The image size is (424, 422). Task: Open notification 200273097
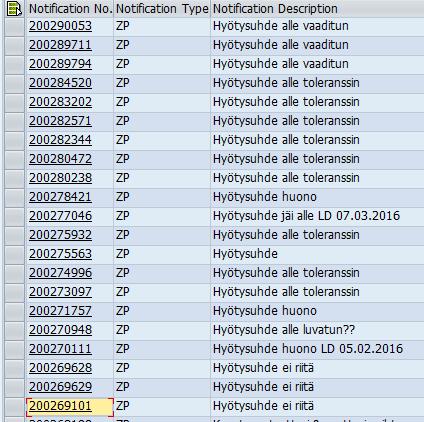tap(60, 292)
